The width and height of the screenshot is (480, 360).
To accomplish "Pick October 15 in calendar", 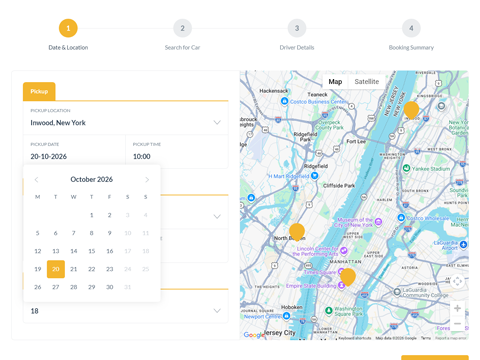I will [x=92, y=251].
